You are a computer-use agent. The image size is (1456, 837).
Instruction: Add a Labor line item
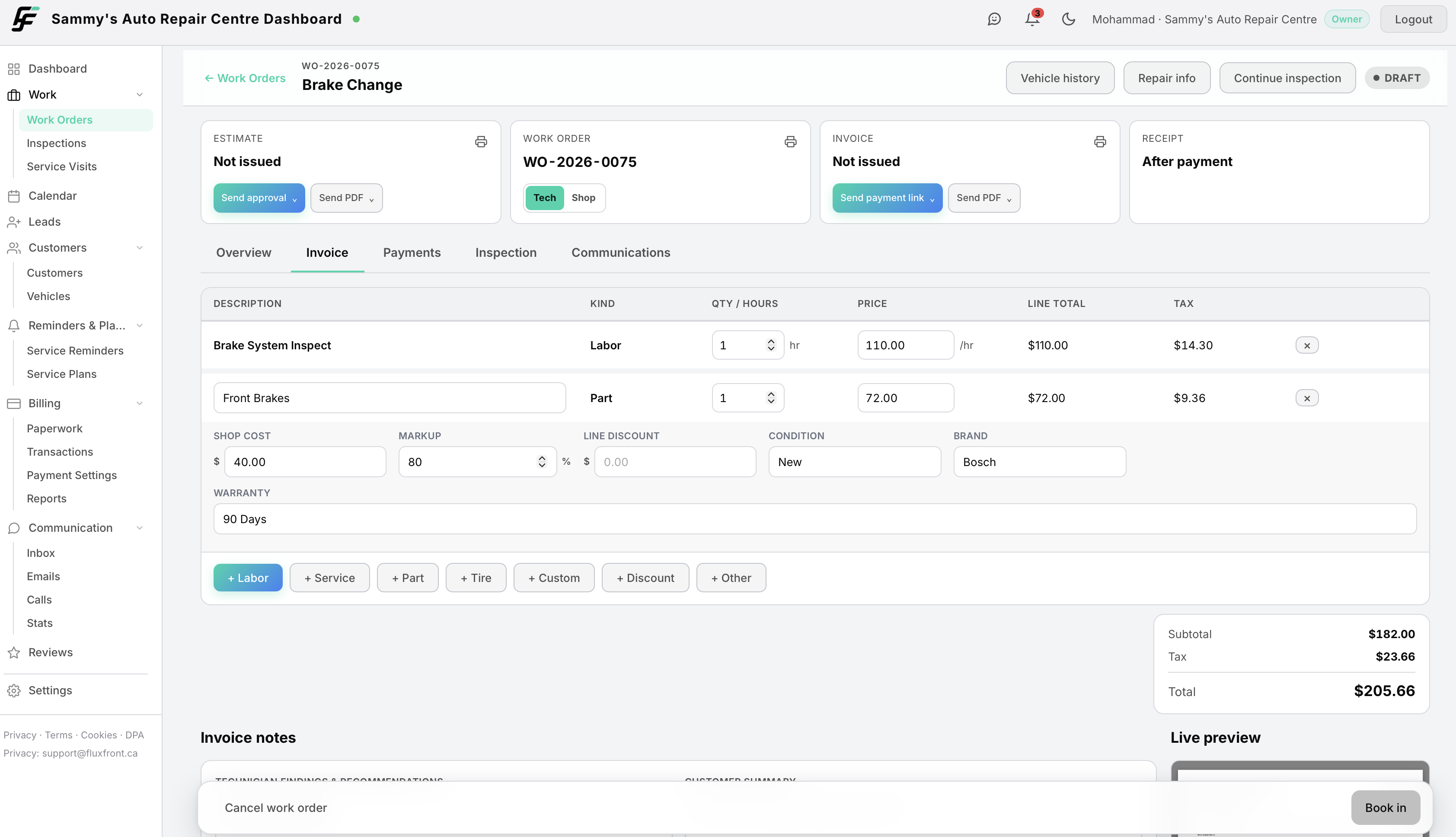point(248,578)
